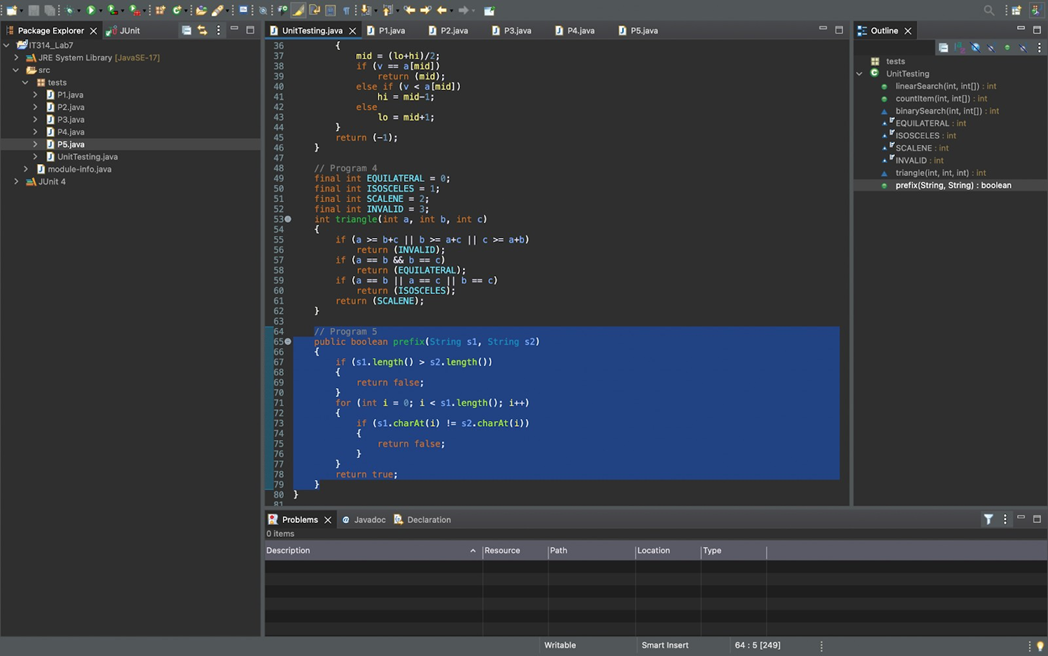
Task: Toggle Block Selection Mode
Action: (330, 11)
